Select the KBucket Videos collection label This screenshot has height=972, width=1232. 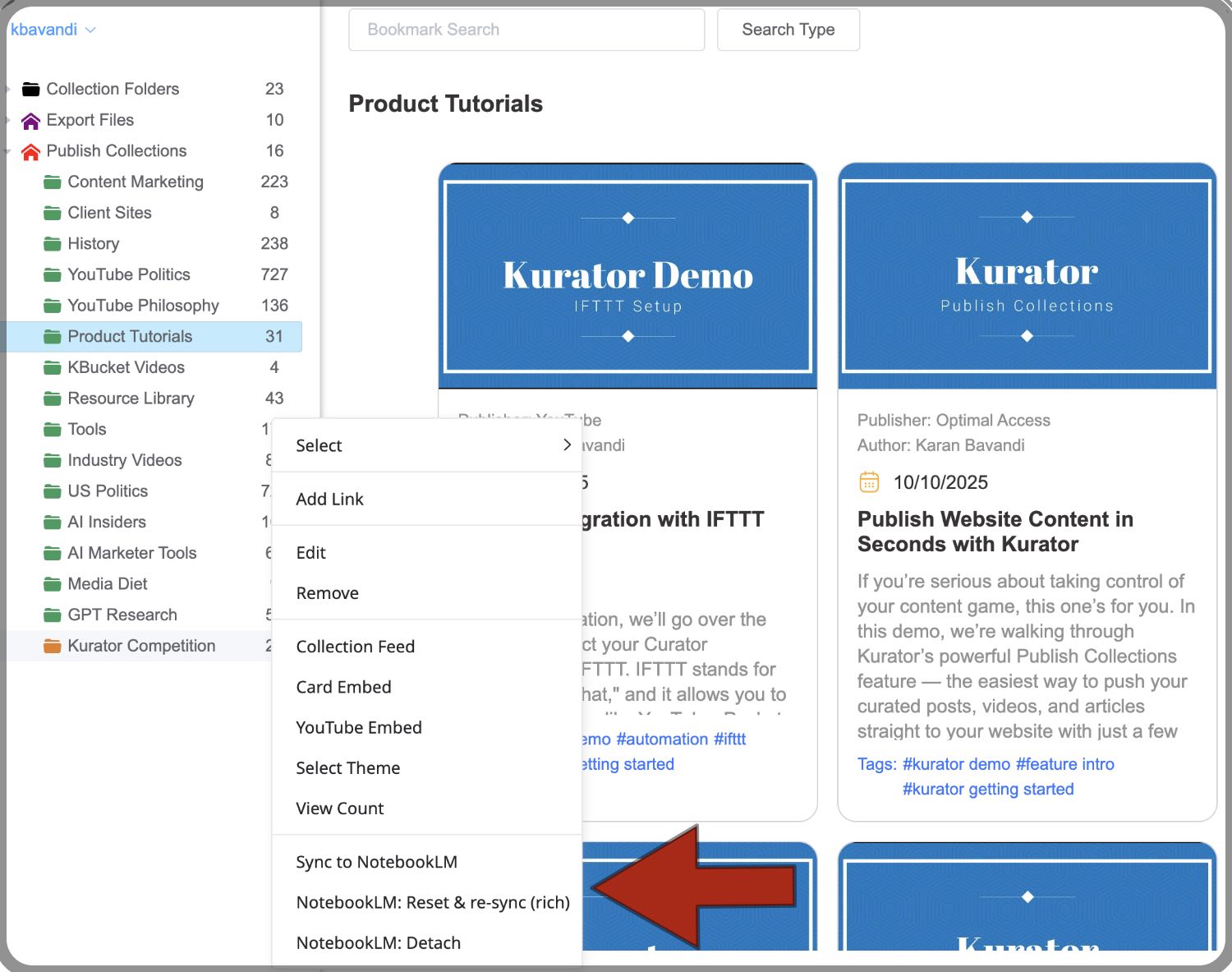tap(126, 367)
